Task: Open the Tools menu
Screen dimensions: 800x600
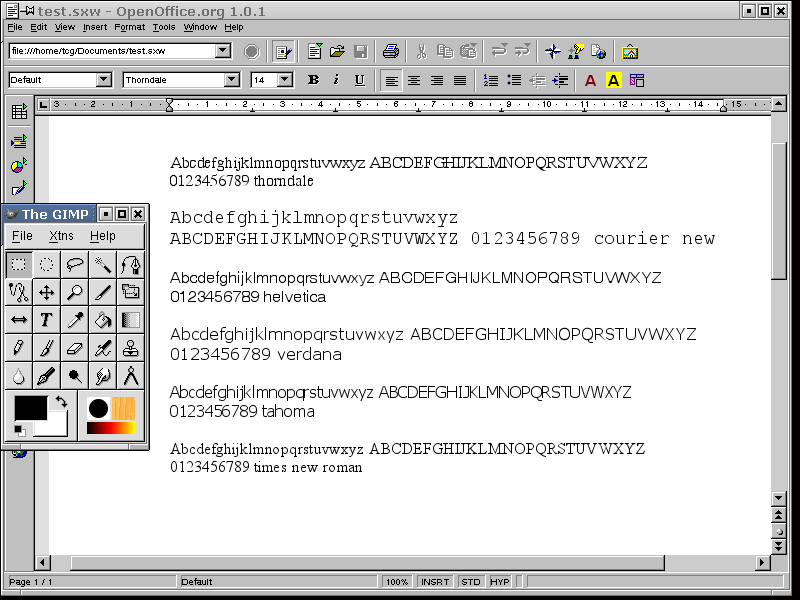Action: [x=164, y=27]
